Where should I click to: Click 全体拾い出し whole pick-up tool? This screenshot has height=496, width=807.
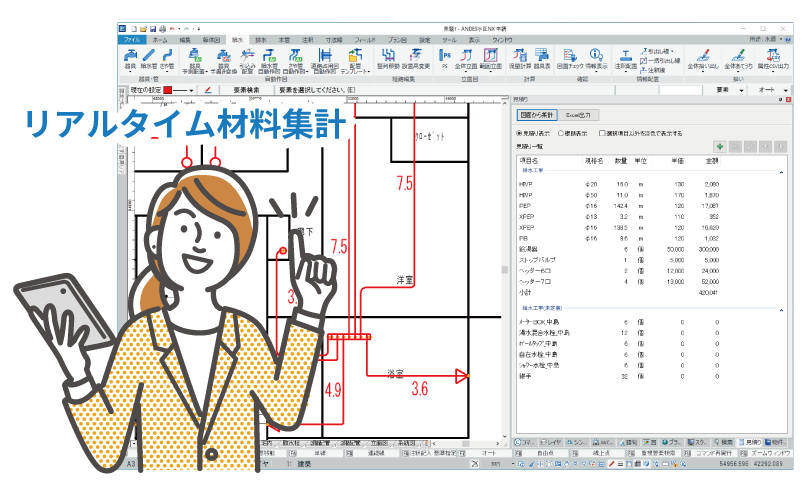click(x=703, y=59)
